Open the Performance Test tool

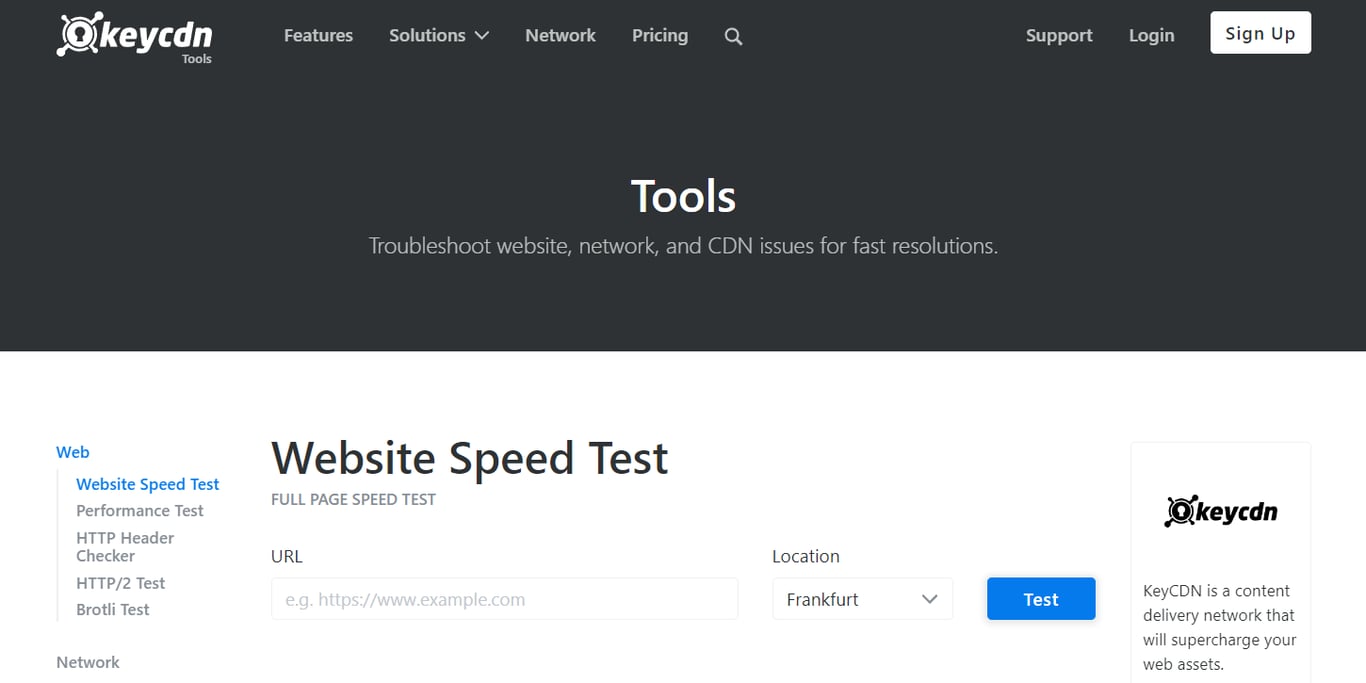click(x=140, y=510)
